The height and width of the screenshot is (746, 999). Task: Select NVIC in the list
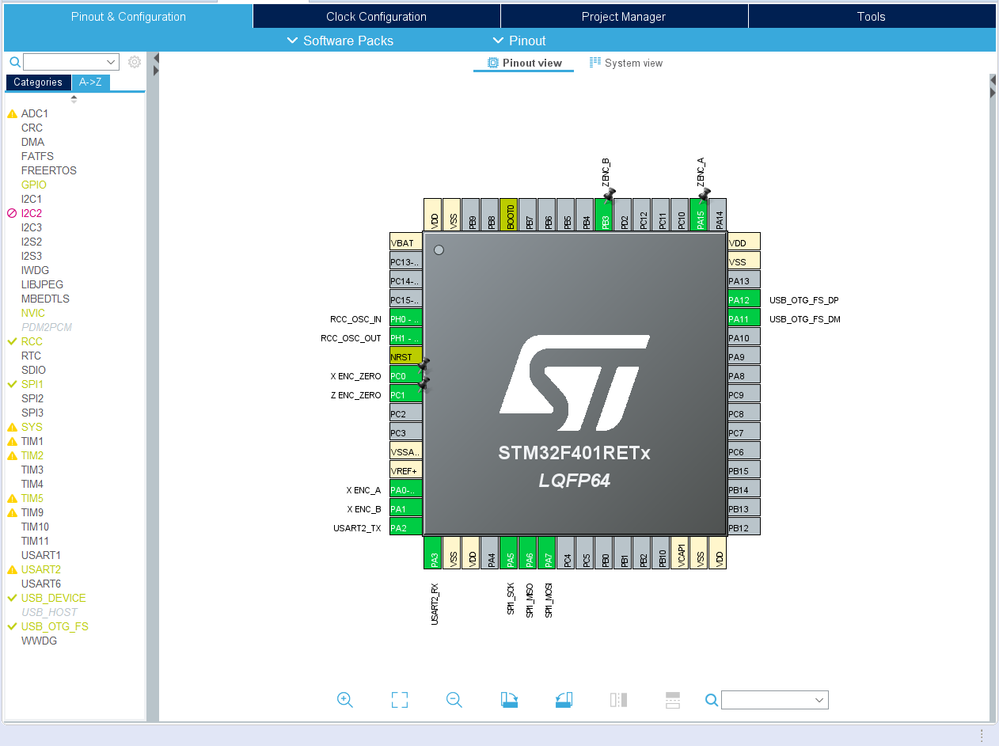pyautogui.click(x=32, y=313)
